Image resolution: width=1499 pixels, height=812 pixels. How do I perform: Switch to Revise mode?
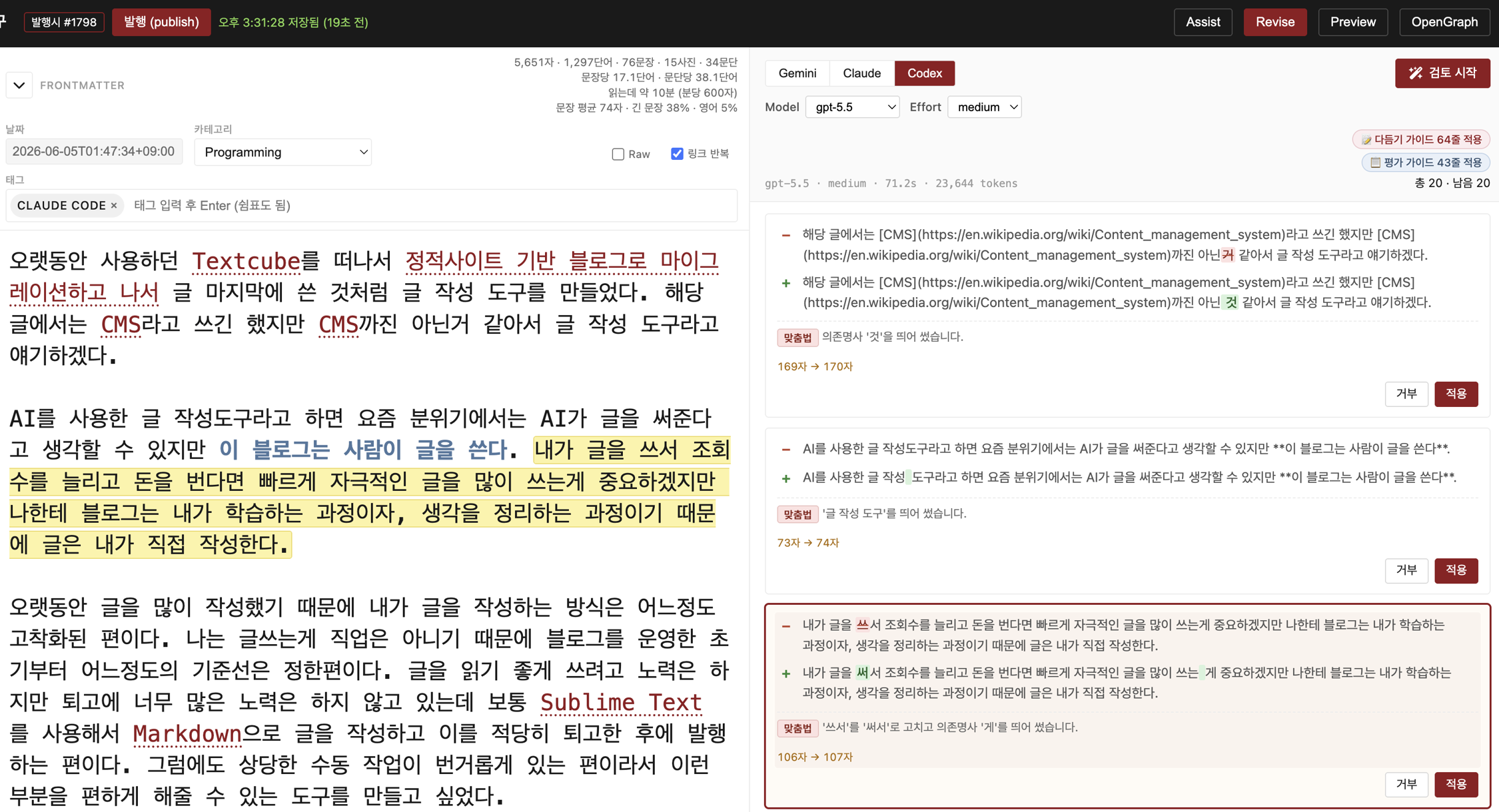click(x=1274, y=22)
